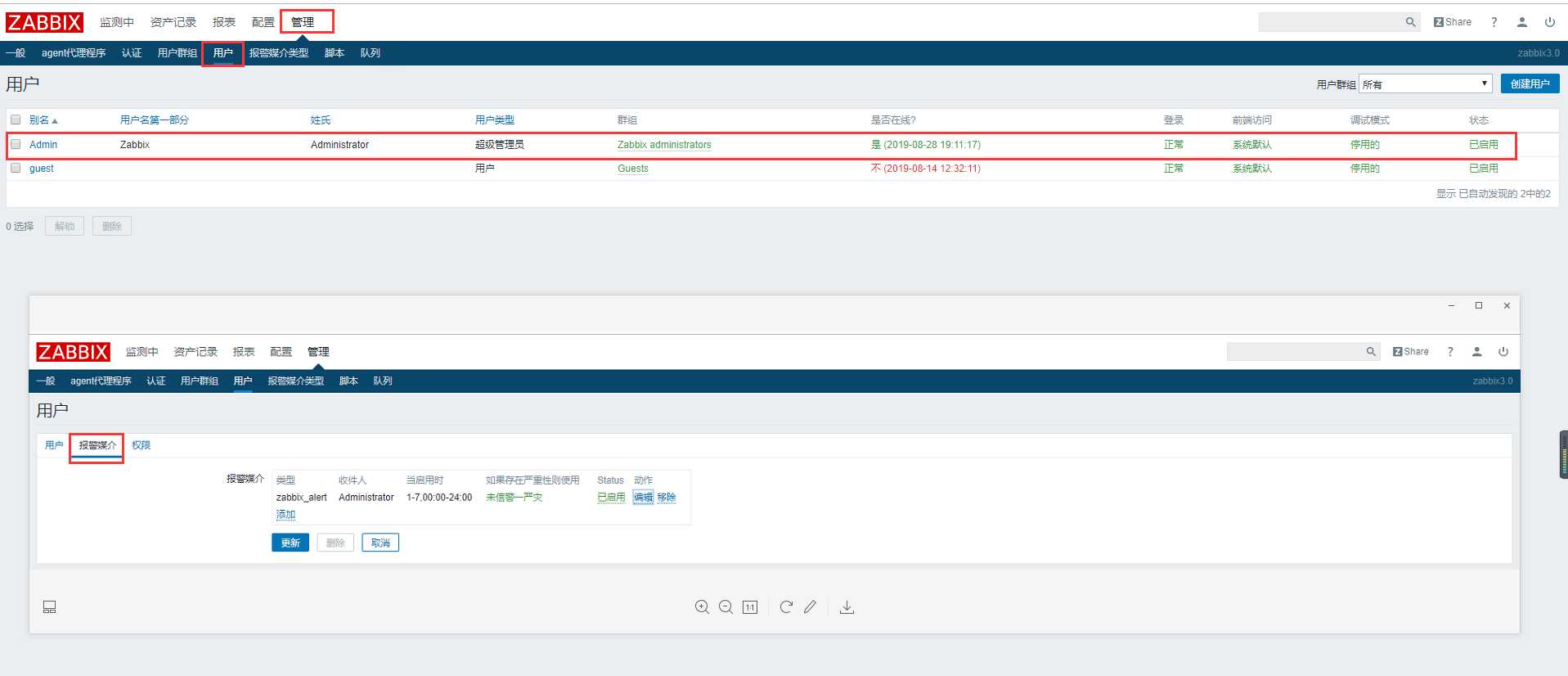Select 用户 in the top submenu
Image resolution: width=1568 pixels, height=676 pixels.
coord(223,53)
